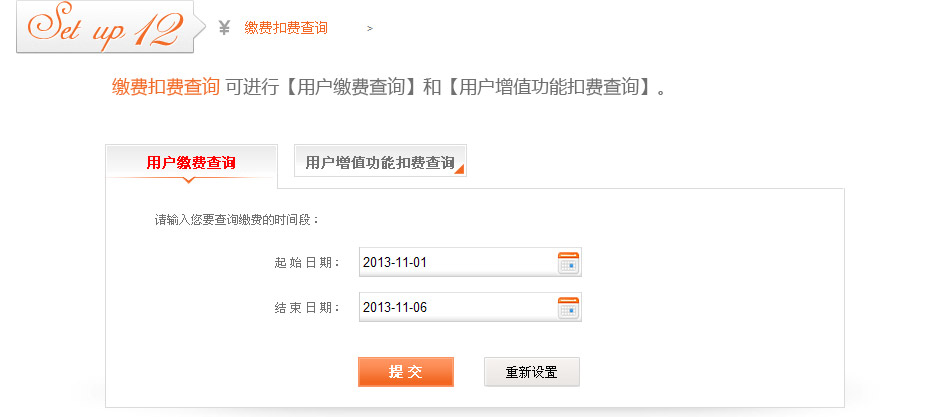The height and width of the screenshot is (417, 950).
Task: Click the 缴费扣费查询 breadcrumb link beside the yen icon
Action: tap(286, 28)
